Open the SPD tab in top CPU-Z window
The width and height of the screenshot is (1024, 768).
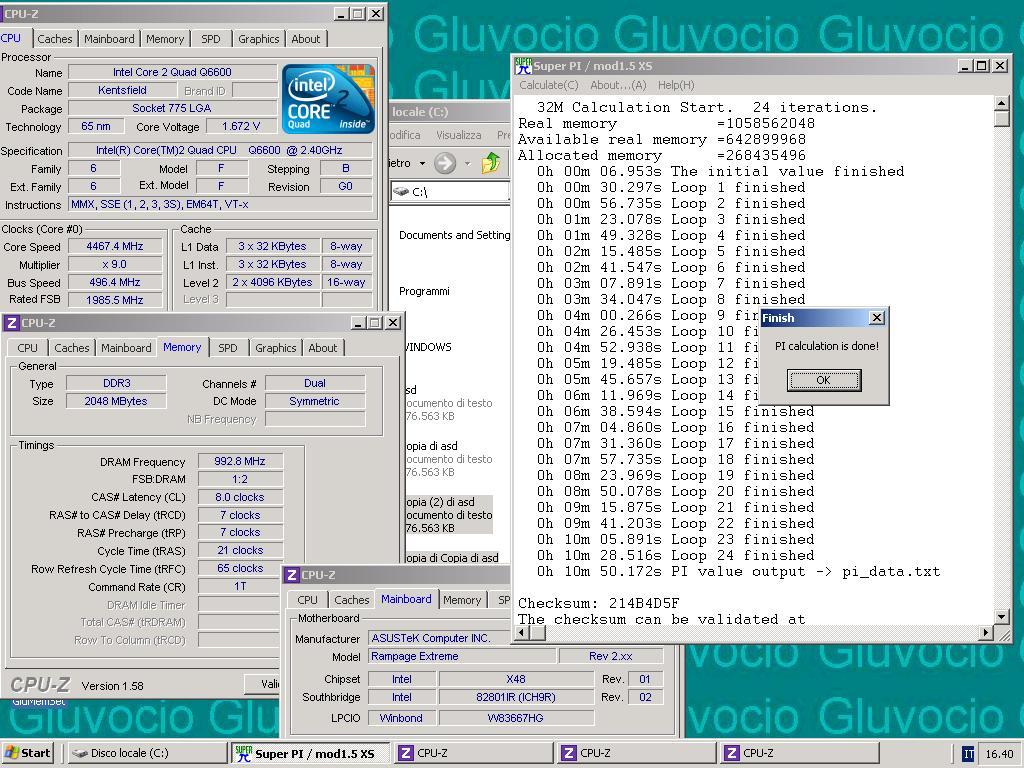coord(210,39)
